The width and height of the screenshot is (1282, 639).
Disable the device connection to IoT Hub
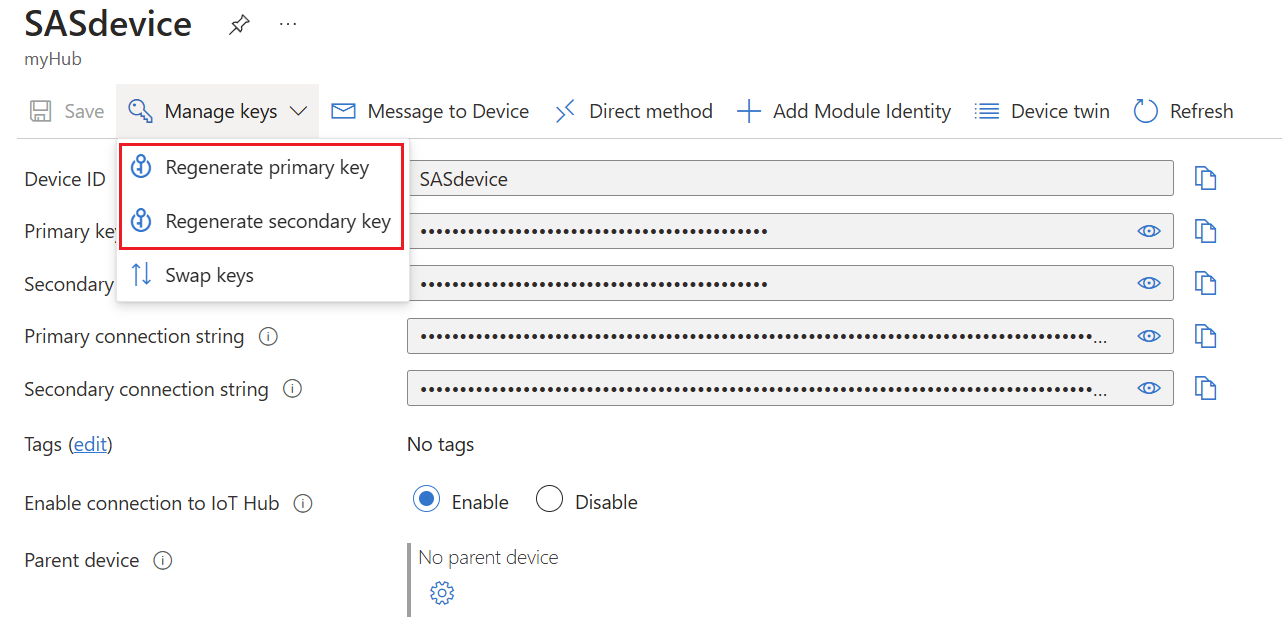tap(549, 499)
